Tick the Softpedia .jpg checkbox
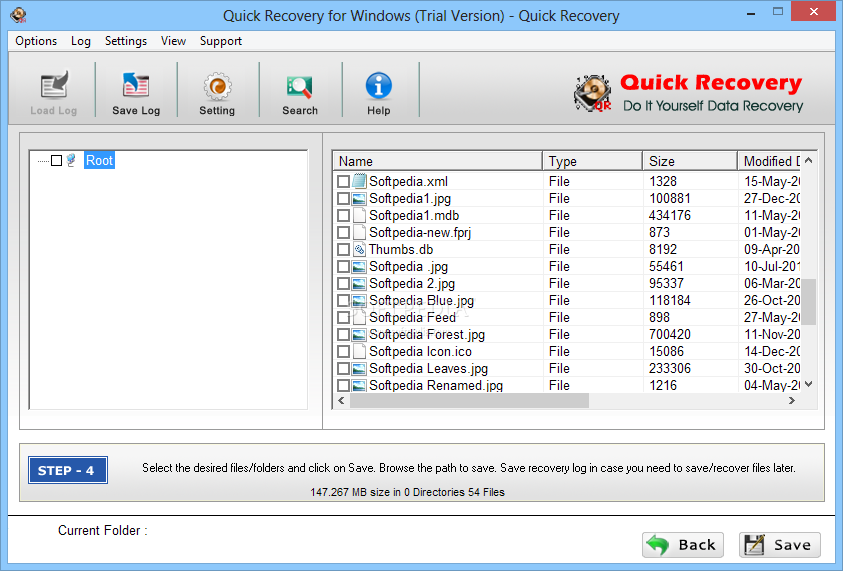843x571 pixels. pos(344,267)
